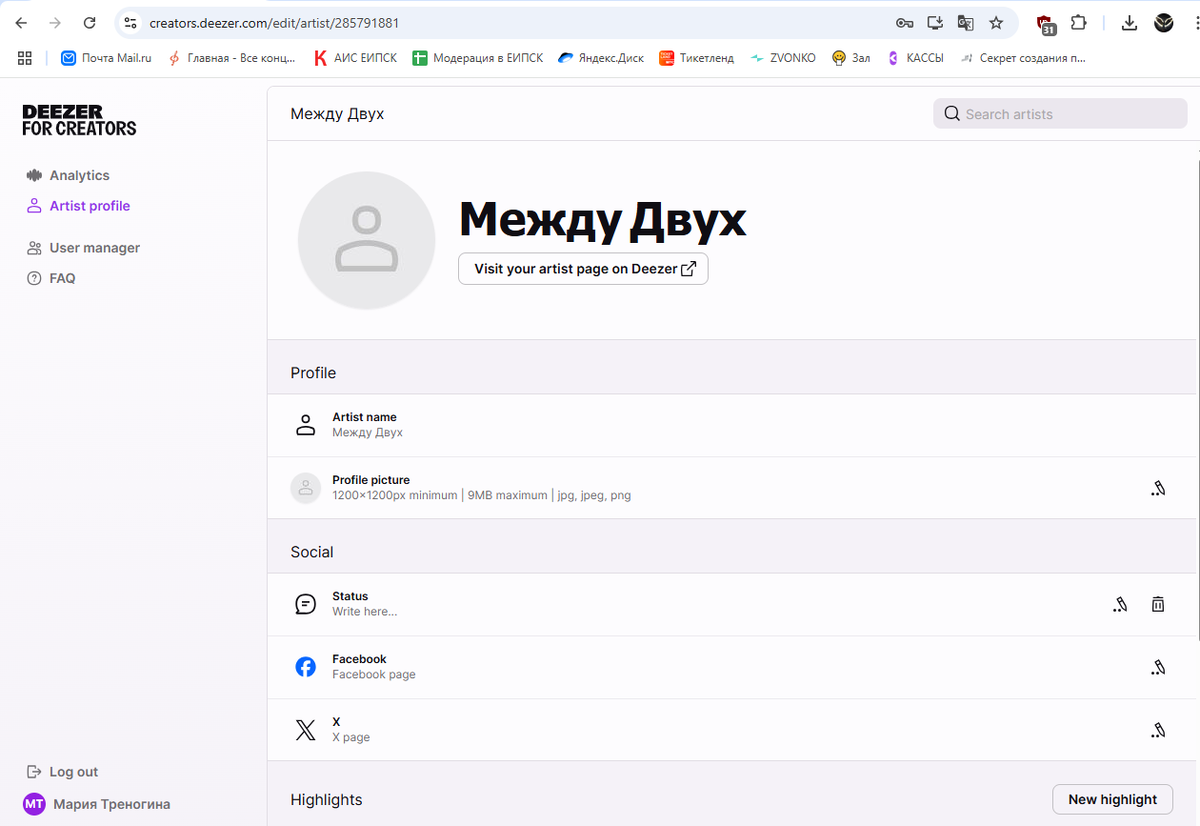Edit the X page pencil icon
The width and height of the screenshot is (1200, 826).
point(1158,730)
